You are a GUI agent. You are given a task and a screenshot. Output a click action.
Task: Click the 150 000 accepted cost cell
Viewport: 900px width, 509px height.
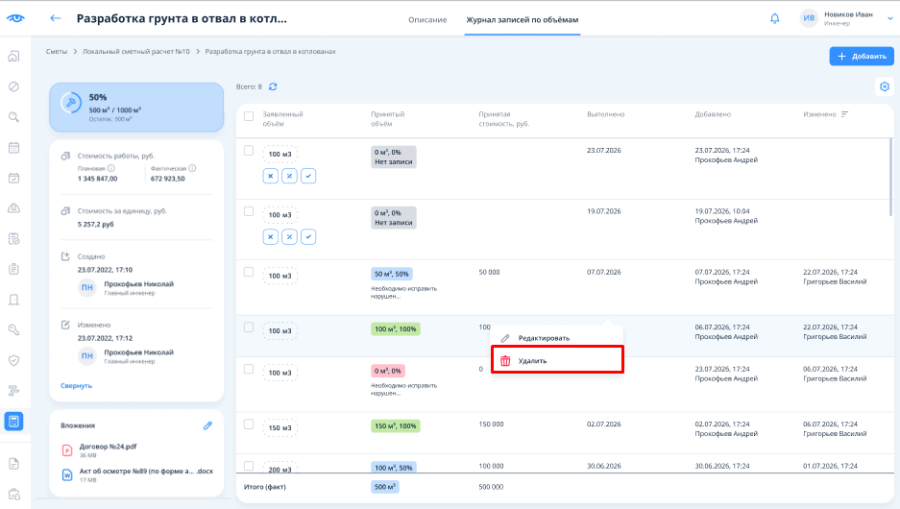(491, 424)
